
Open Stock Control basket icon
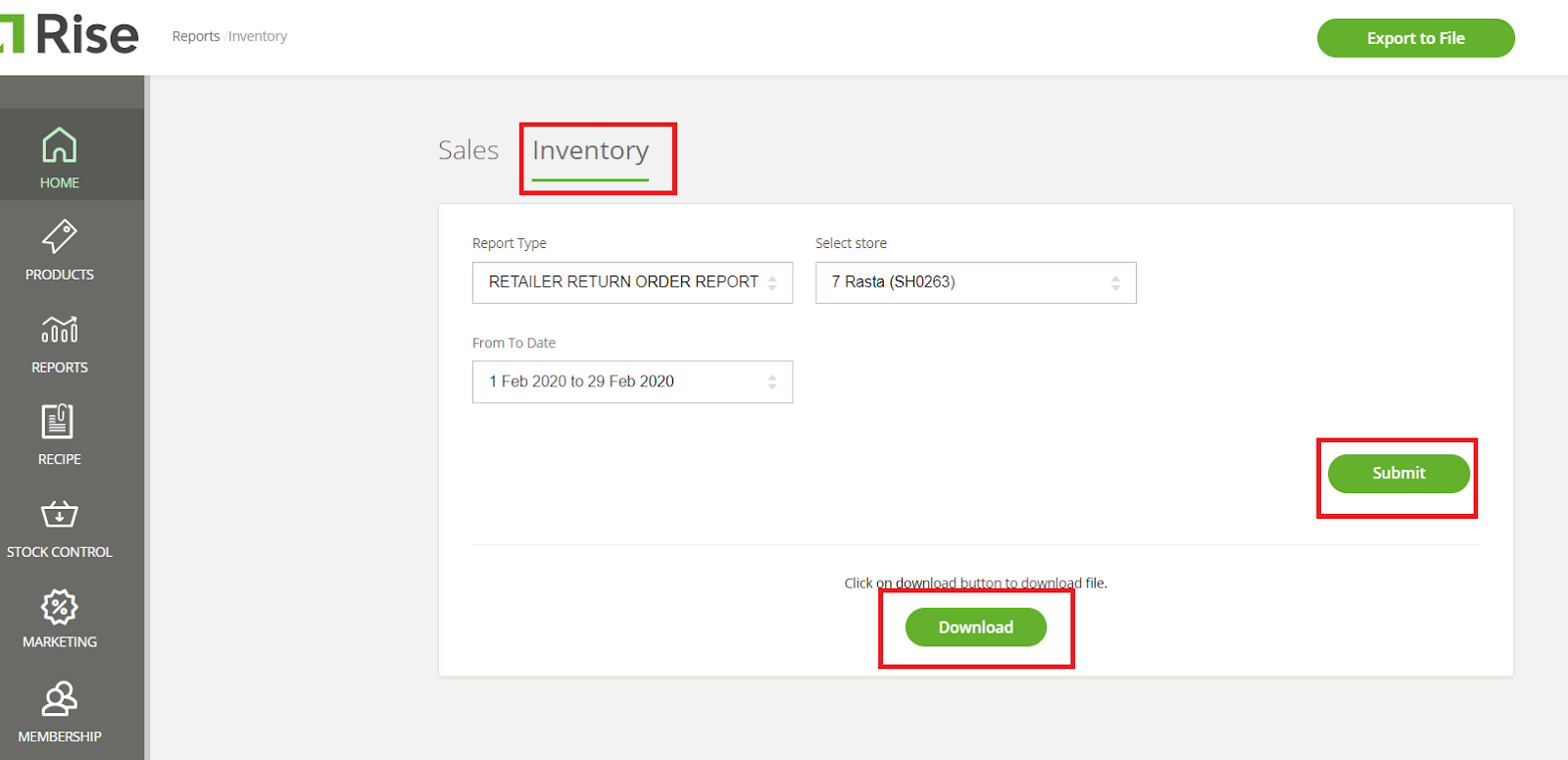tap(59, 514)
